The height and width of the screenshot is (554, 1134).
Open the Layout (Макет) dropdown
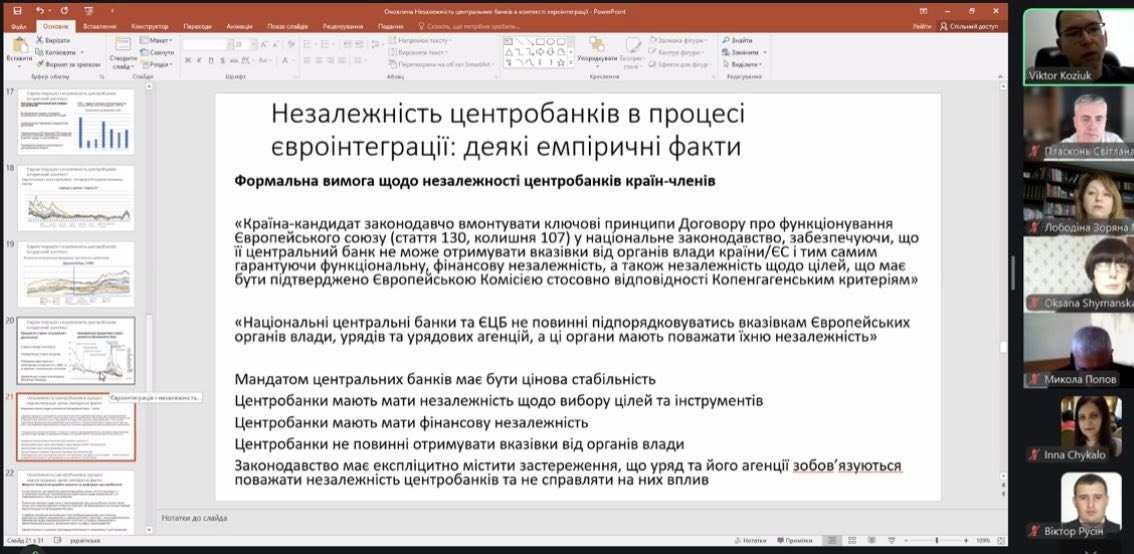click(157, 40)
